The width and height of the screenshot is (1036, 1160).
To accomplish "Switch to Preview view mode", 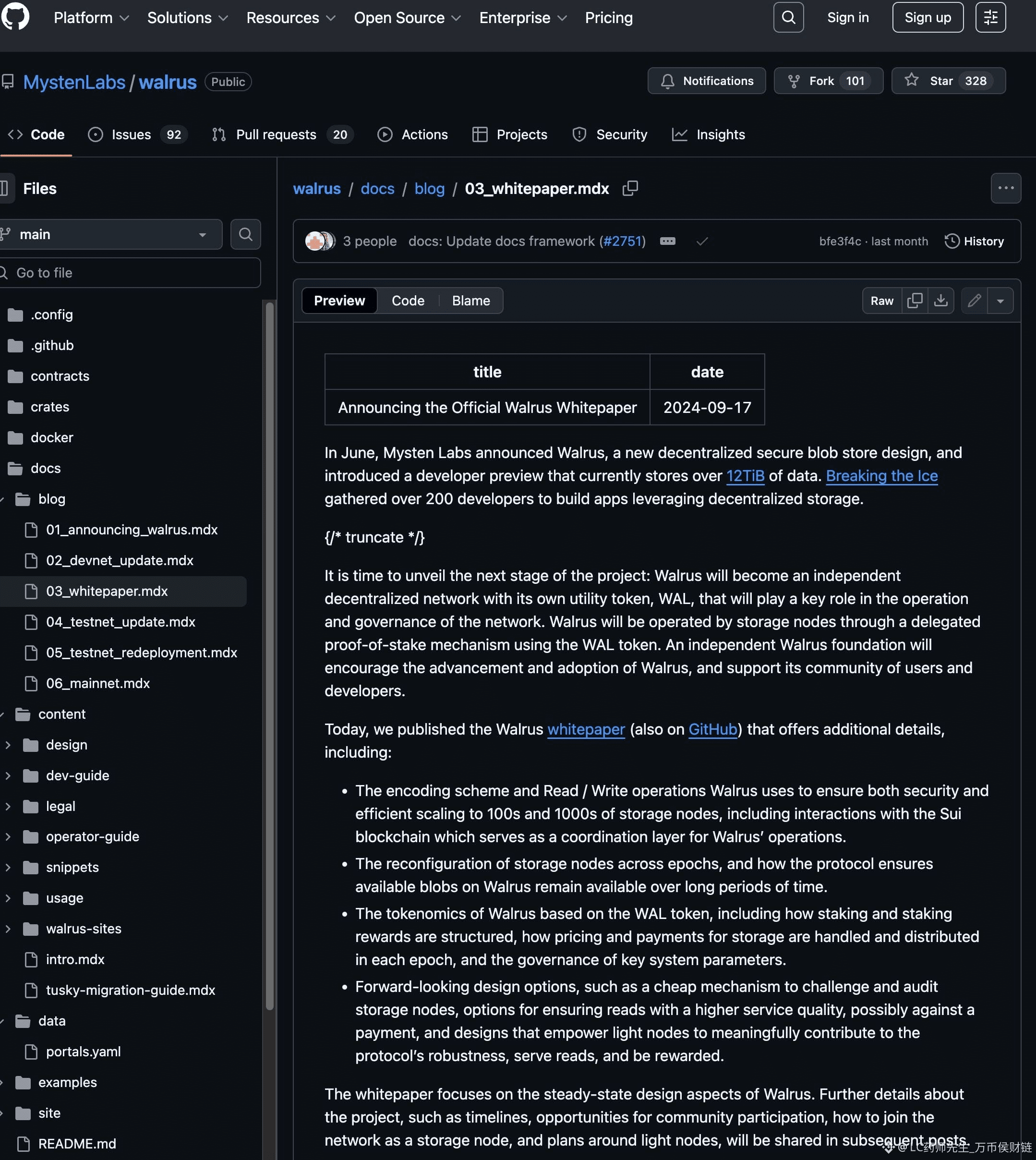I will click(x=339, y=301).
